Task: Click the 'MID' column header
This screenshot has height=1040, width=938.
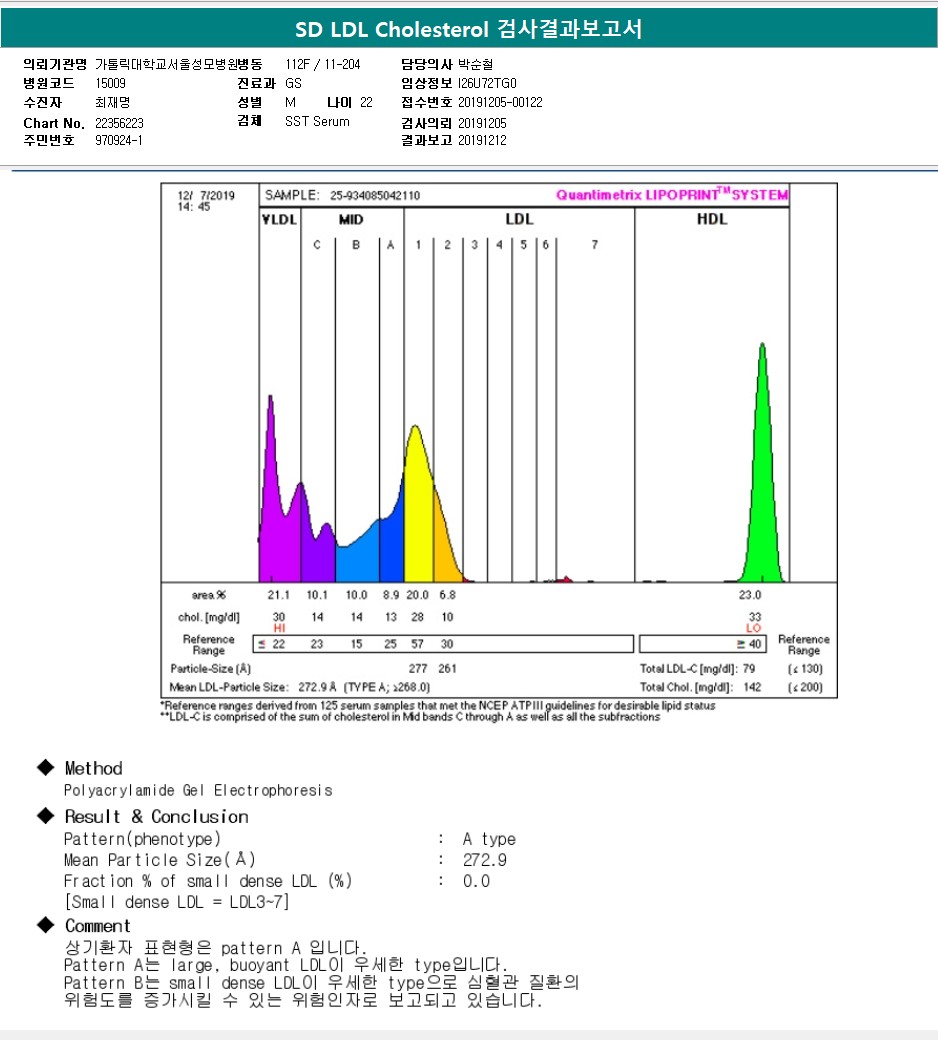Action: pyautogui.click(x=351, y=220)
